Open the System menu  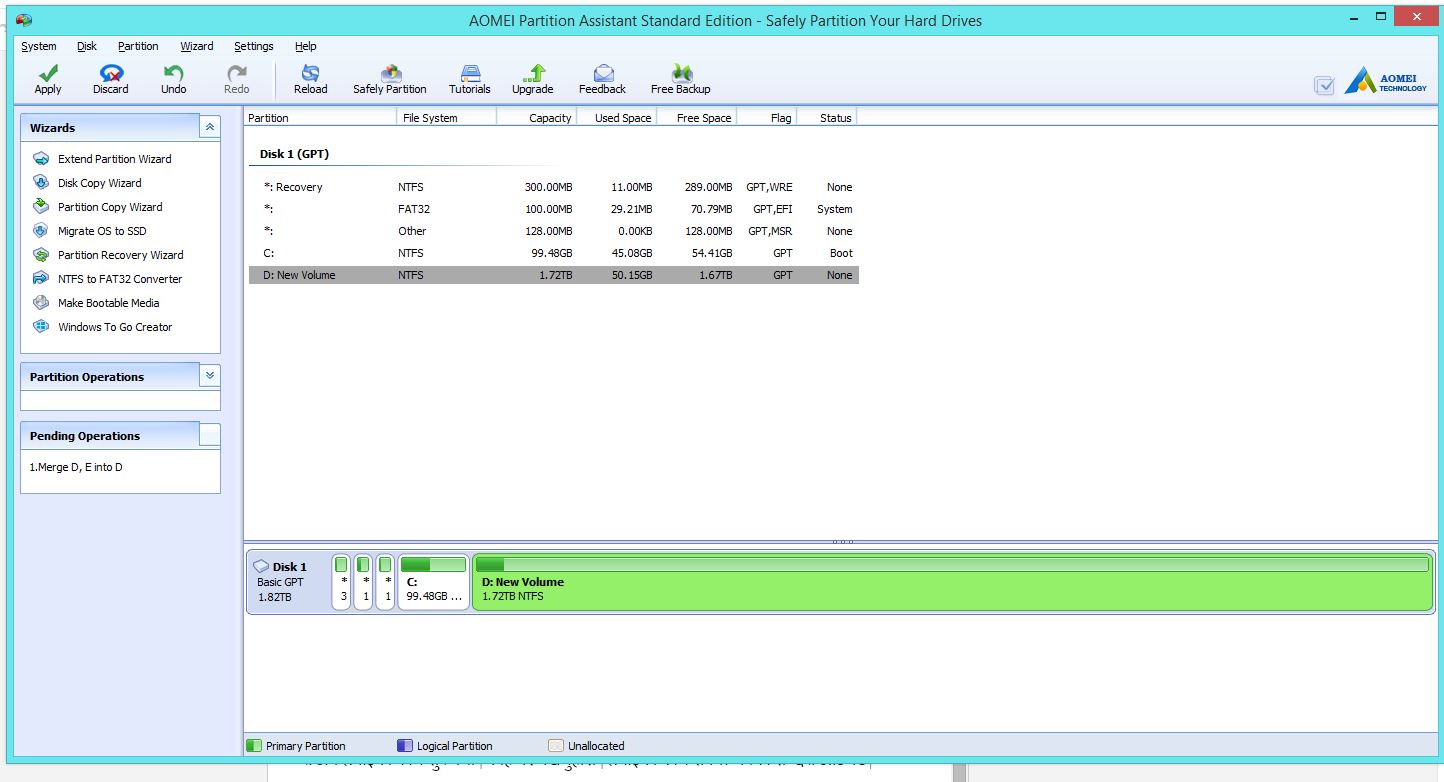point(39,46)
